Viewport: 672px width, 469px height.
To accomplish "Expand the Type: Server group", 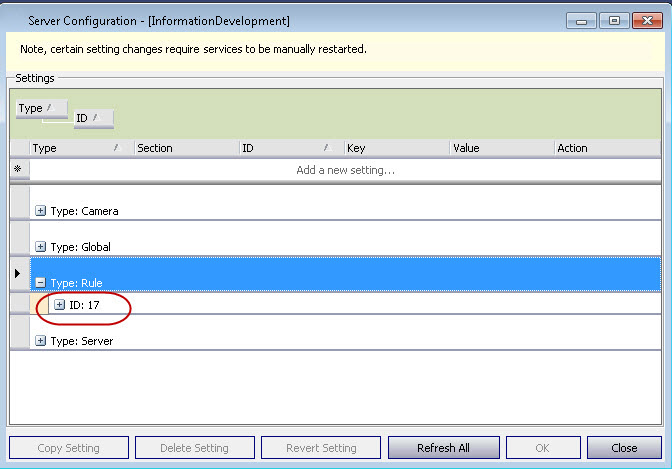I will coord(41,341).
